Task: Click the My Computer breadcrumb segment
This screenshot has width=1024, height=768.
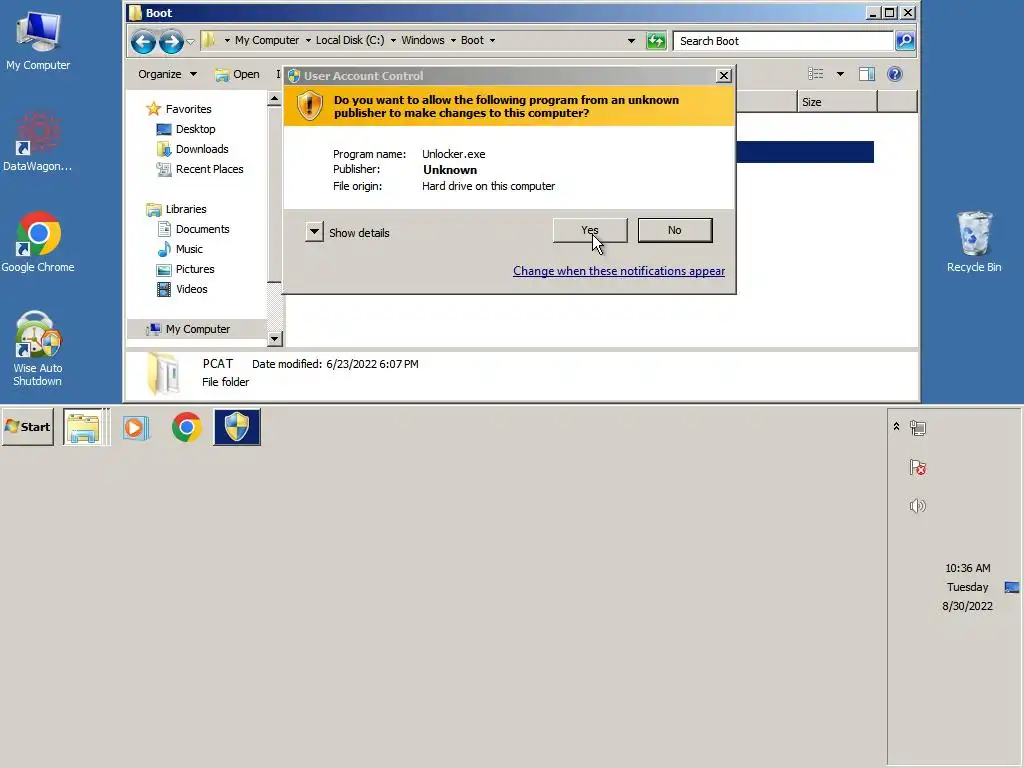Action: (266, 40)
